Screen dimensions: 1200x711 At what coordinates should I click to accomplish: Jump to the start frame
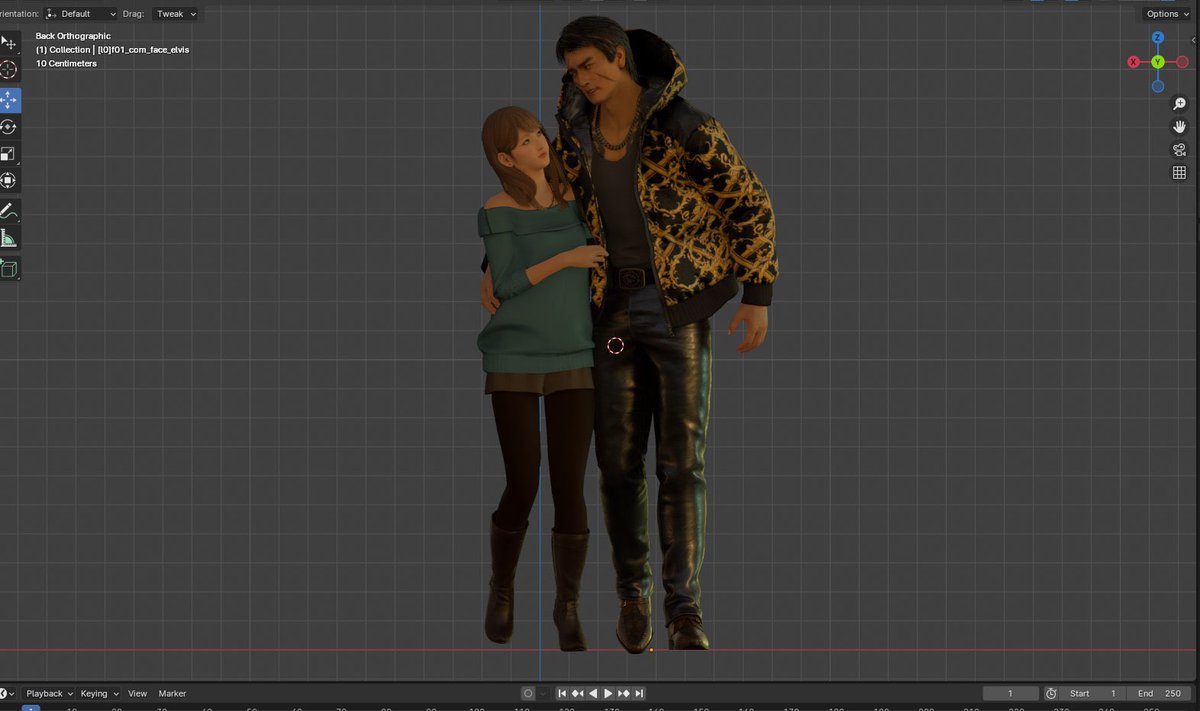562,693
